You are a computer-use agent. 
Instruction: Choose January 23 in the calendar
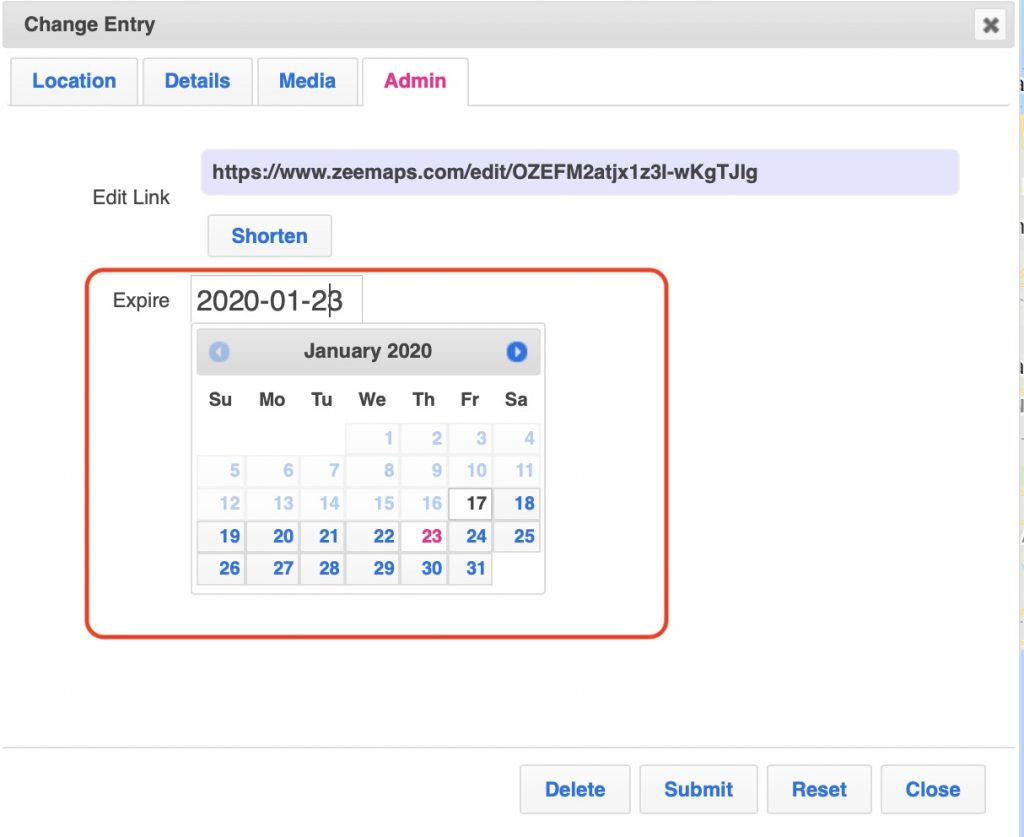tap(425, 536)
